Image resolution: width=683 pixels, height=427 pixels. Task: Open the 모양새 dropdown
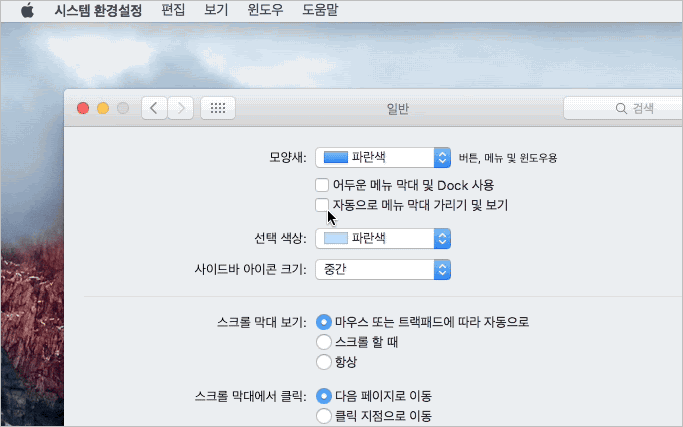383,157
